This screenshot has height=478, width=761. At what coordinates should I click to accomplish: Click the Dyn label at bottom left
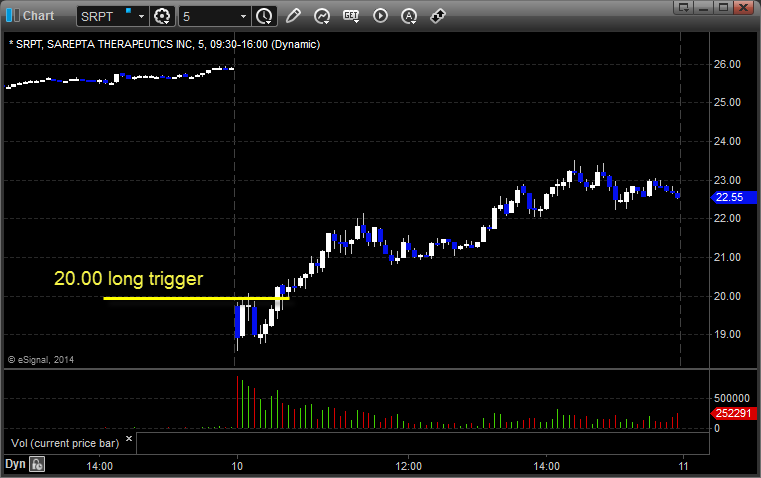tap(15, 464)
